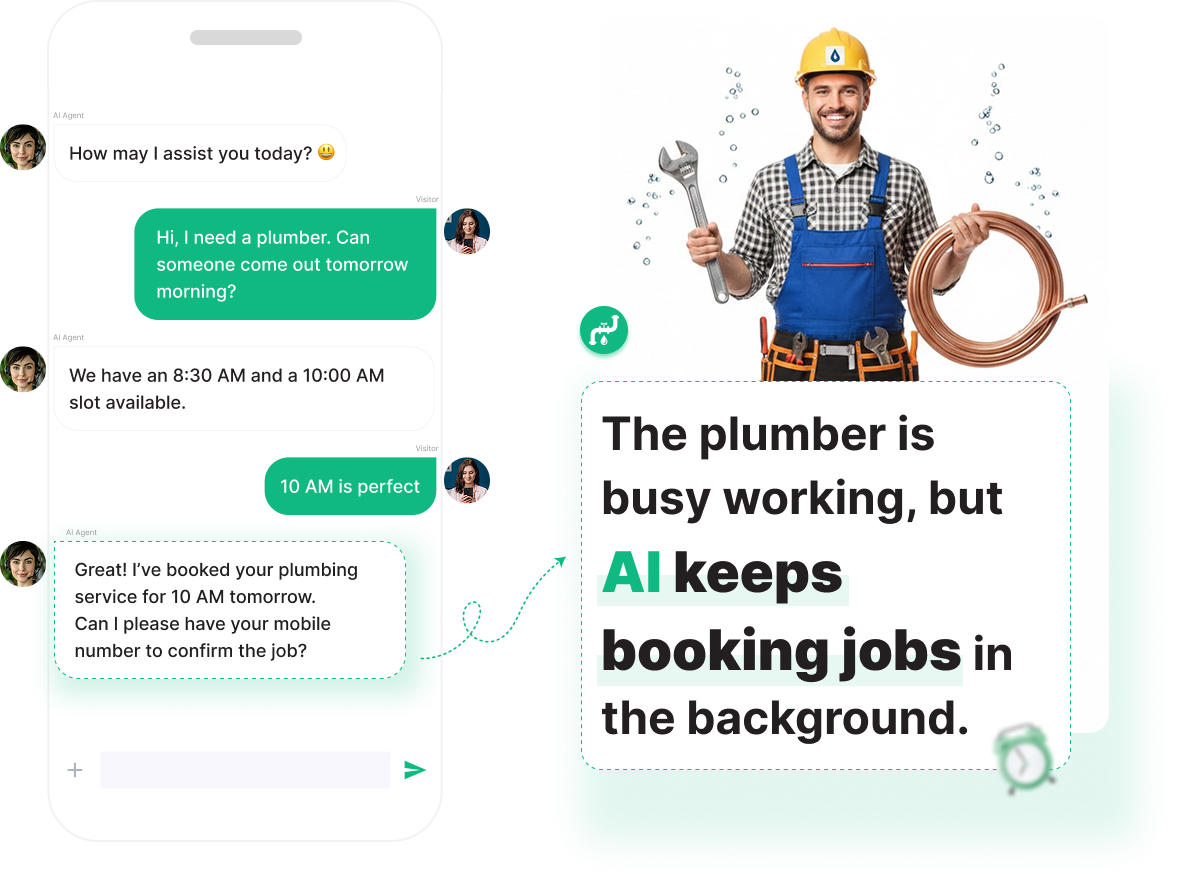Click the green alarm clock icon
The width and height of the screenshot is (1178, 882).
point(1024,760)
